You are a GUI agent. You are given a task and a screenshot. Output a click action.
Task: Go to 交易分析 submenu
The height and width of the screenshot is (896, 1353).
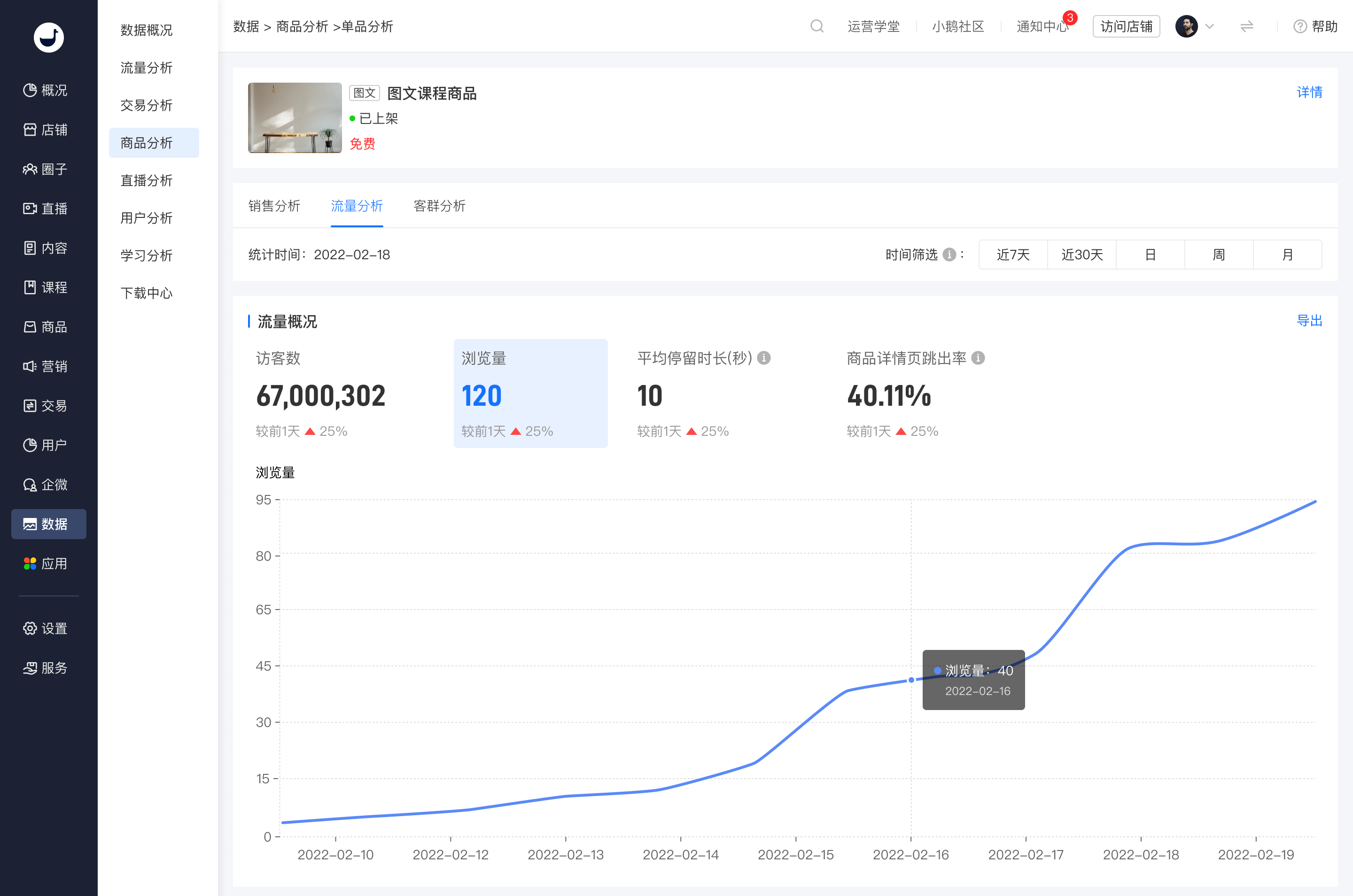[146, 105]
